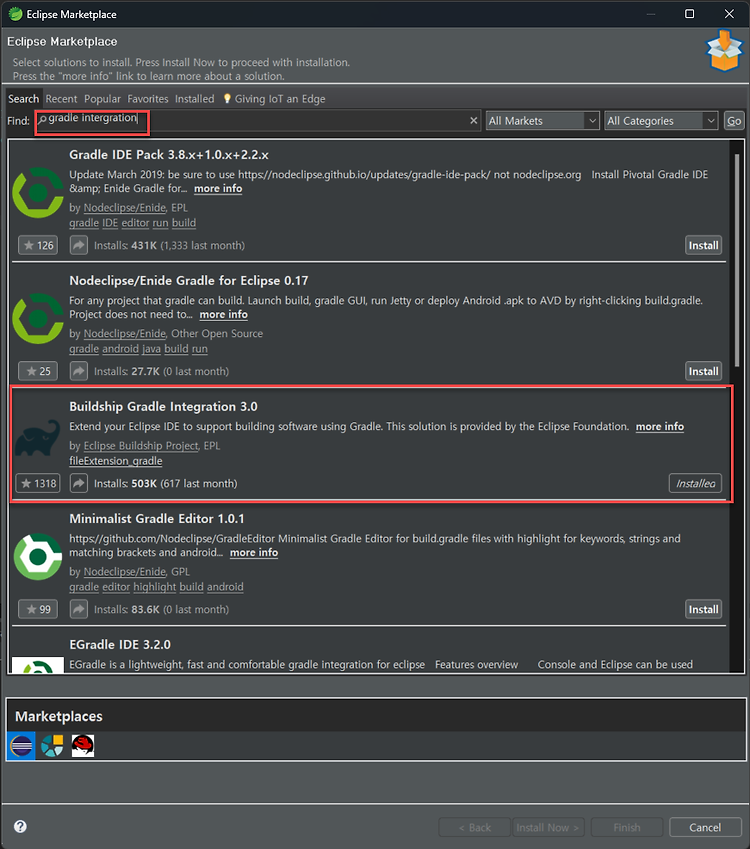Image resolution: width=750 pixels, height=849 pixels.
Task: Switch to the Installed tab
Action: pos(194,99)
